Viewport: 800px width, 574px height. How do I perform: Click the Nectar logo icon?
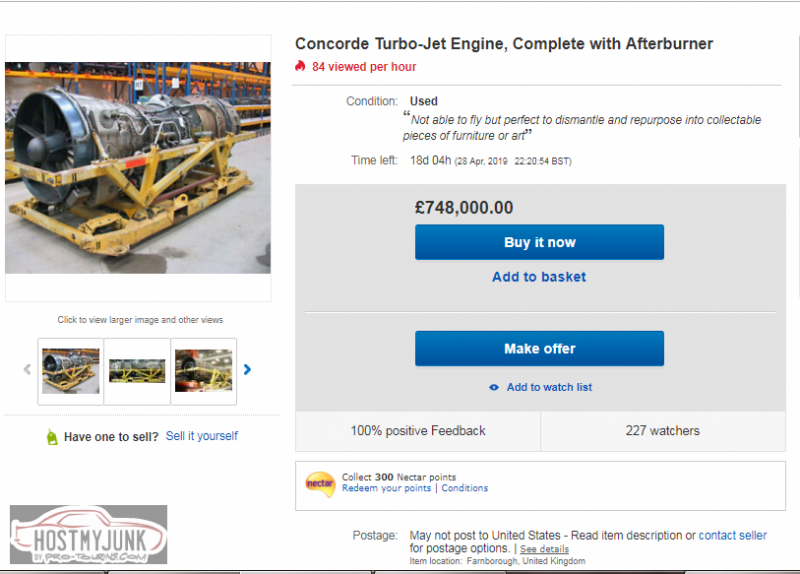tap(319, 483)
